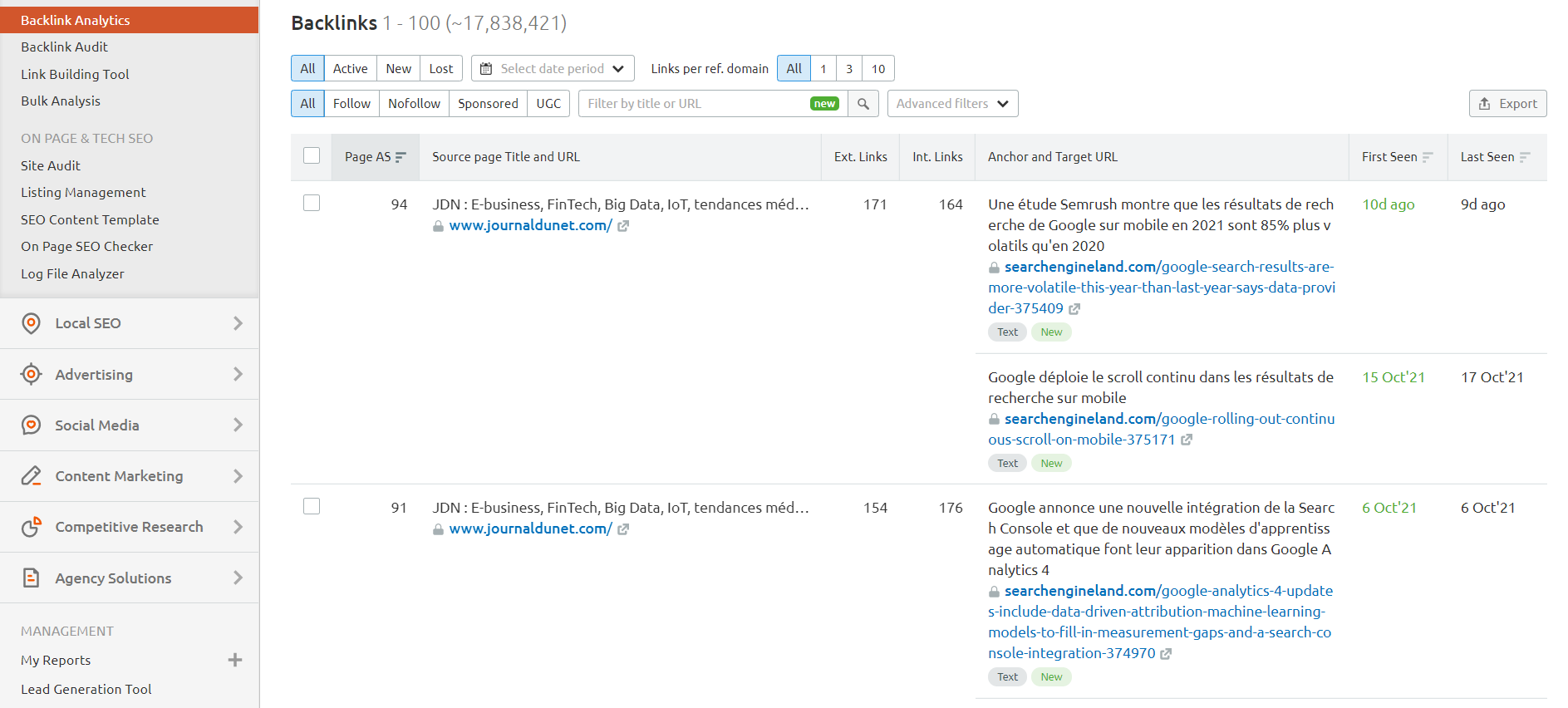The image size is (1568, 708).
Task: Click the Export button
Action: [x=1507, y=104]
